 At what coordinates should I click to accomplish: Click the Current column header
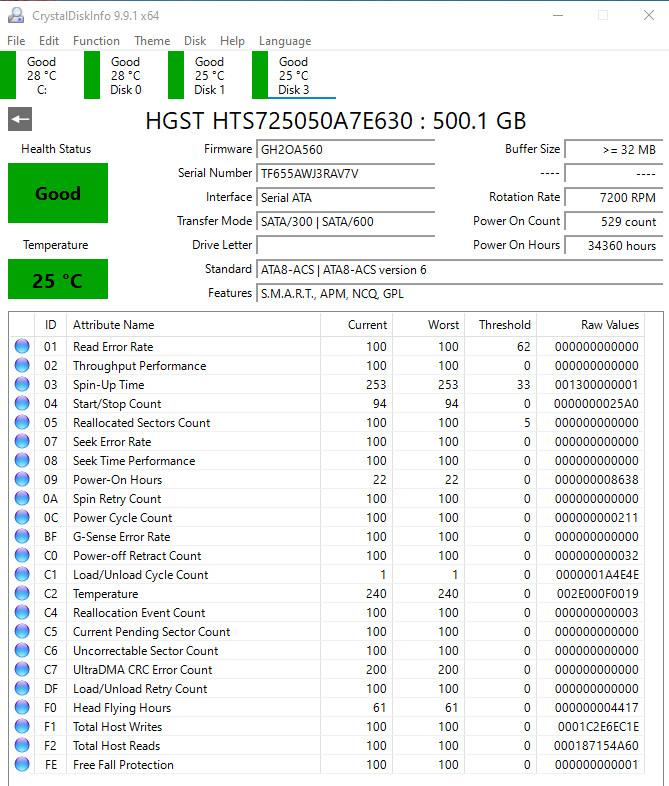[x=357, y=325]
